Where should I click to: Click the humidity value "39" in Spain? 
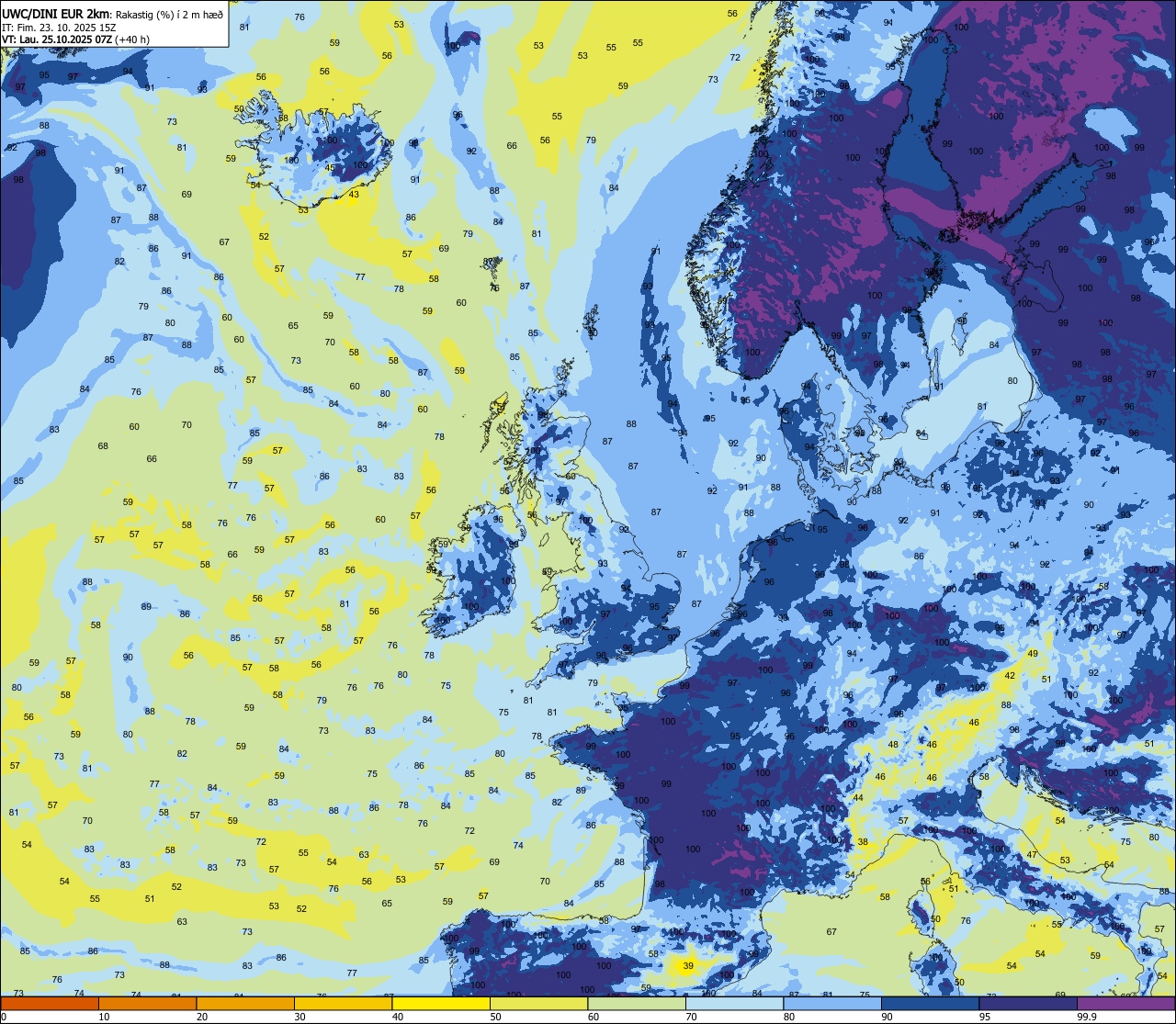[688, 965]
